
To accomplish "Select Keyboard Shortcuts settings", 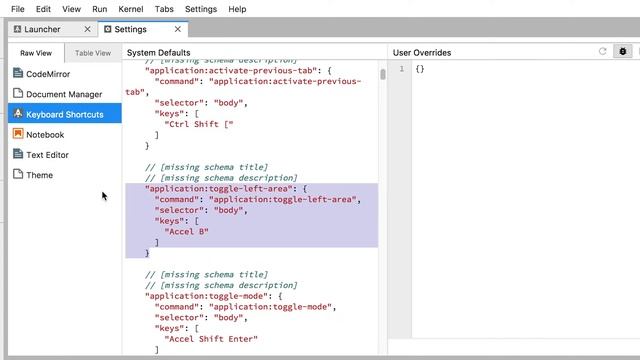I will click(x=65, y=114).
